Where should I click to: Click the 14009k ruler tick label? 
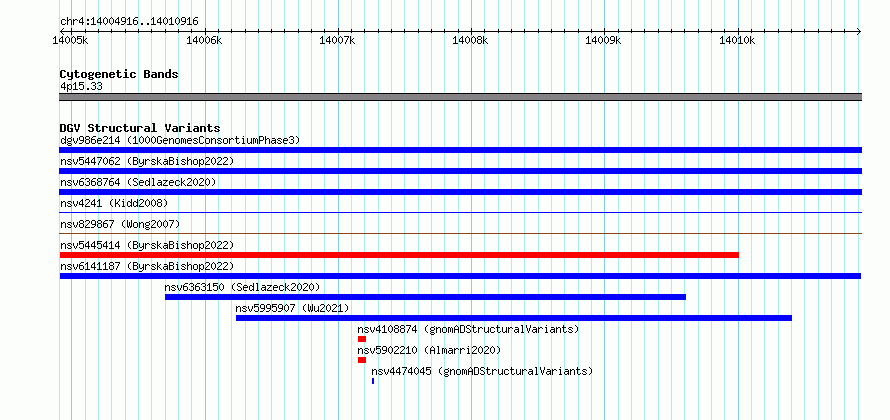pyautogui.click(x=604, y=40)
